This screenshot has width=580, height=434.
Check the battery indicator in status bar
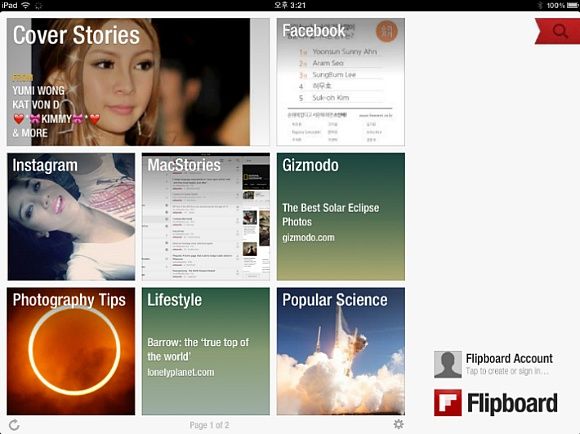click(x=572, y=5)
